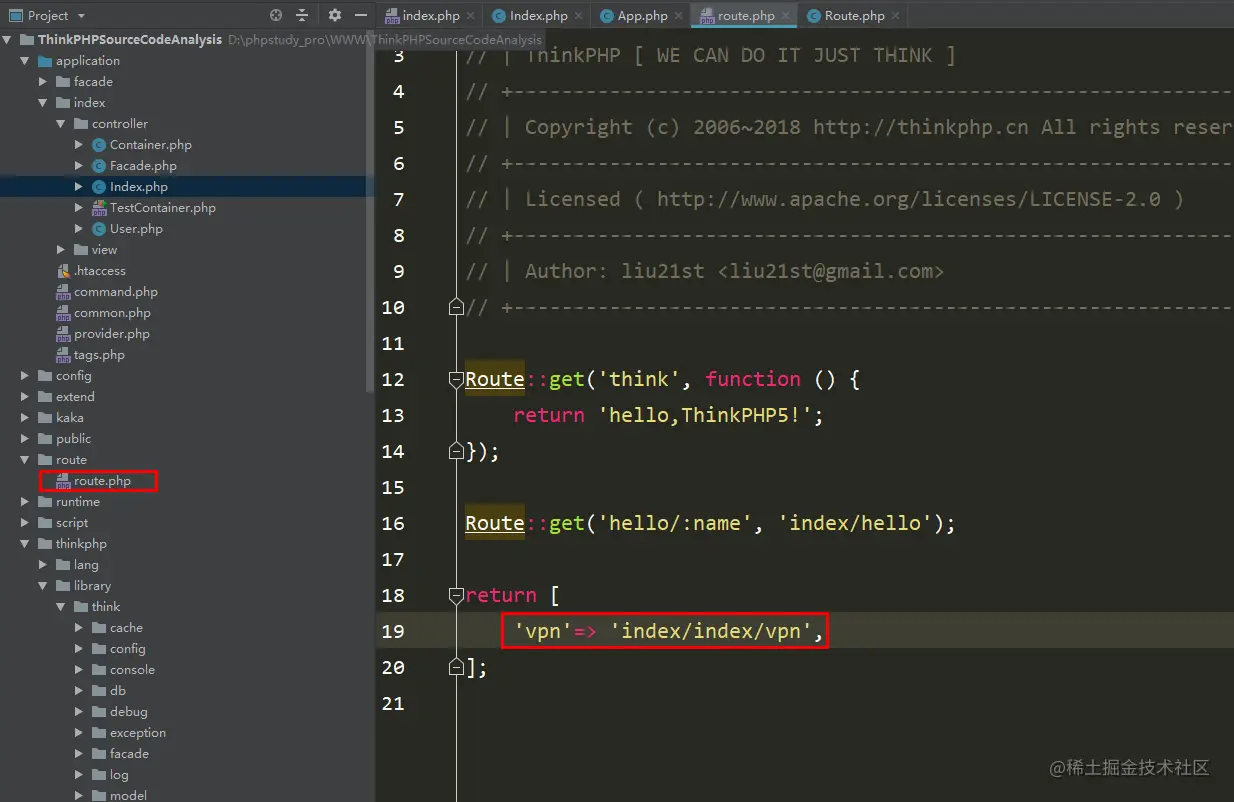The image size is (1234, 802).
Task: Collapse the controller folder arrow
Action: click(x=61, y=124)
